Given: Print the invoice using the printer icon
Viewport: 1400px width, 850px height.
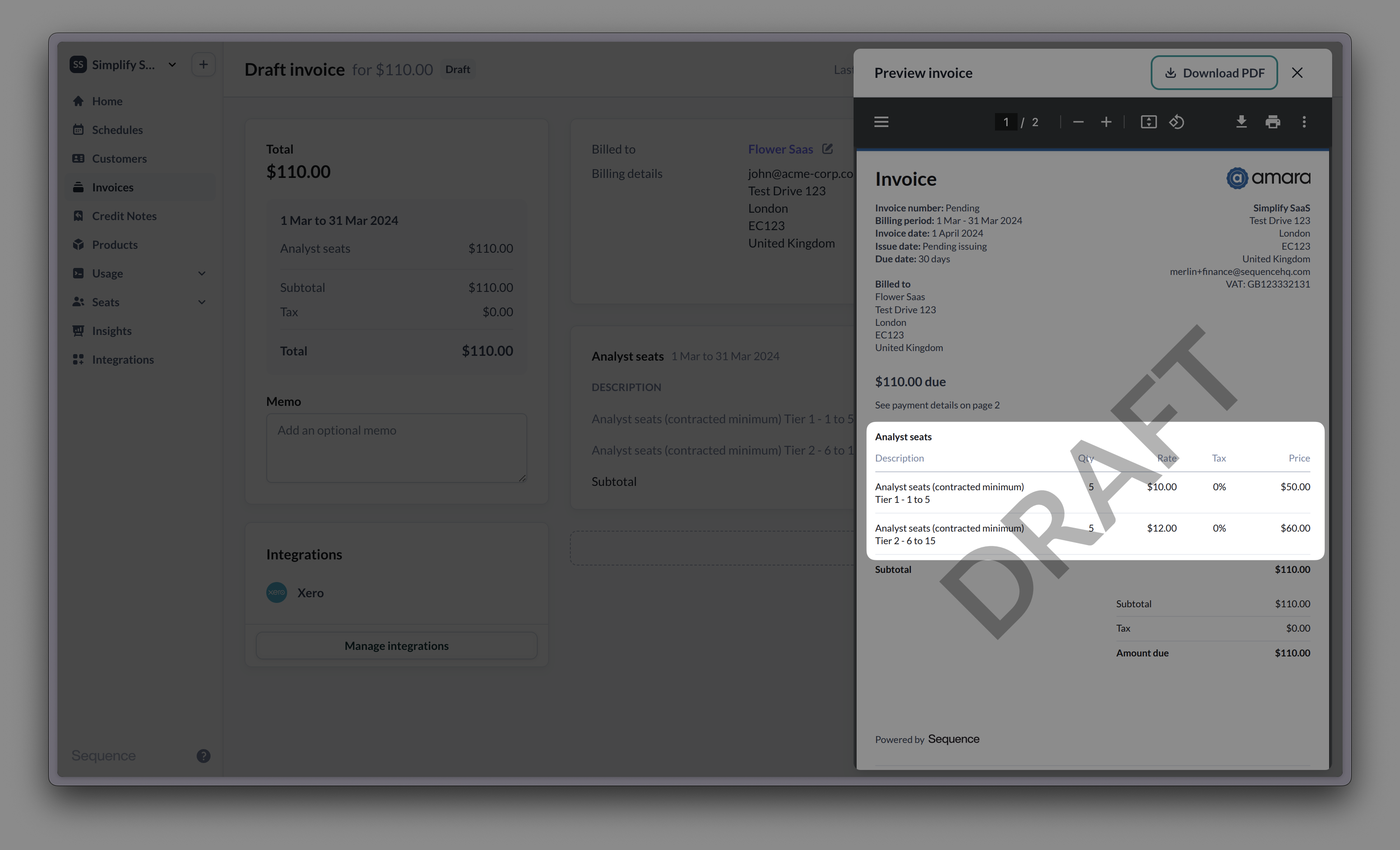Looking at the screenshot, I should tap(1273, 122).
